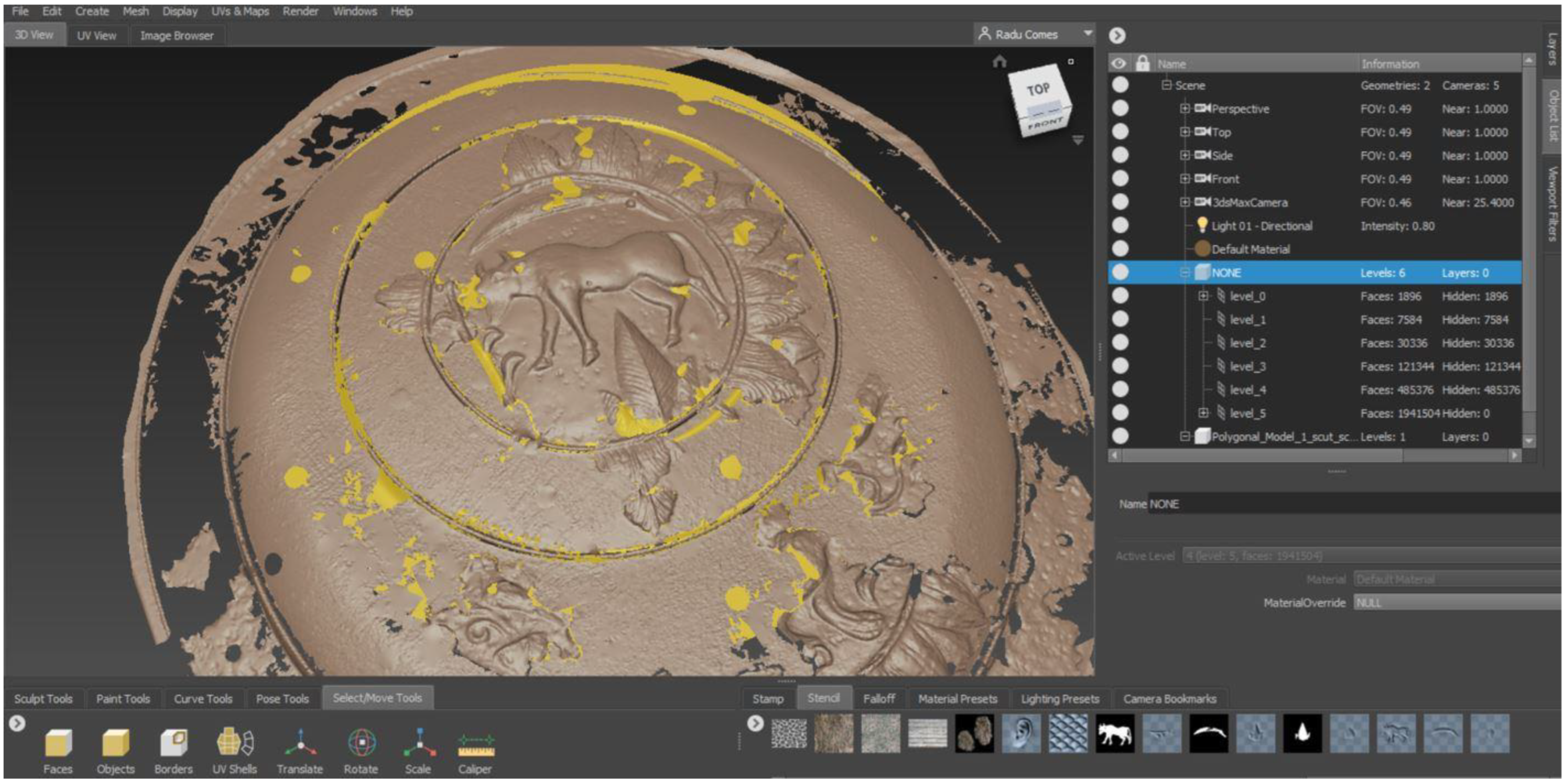Image resolution: width=1566 pixels, height=784 pixels.
Task: Toggle visibility of level_5
Action: [x=1120, y=413]
